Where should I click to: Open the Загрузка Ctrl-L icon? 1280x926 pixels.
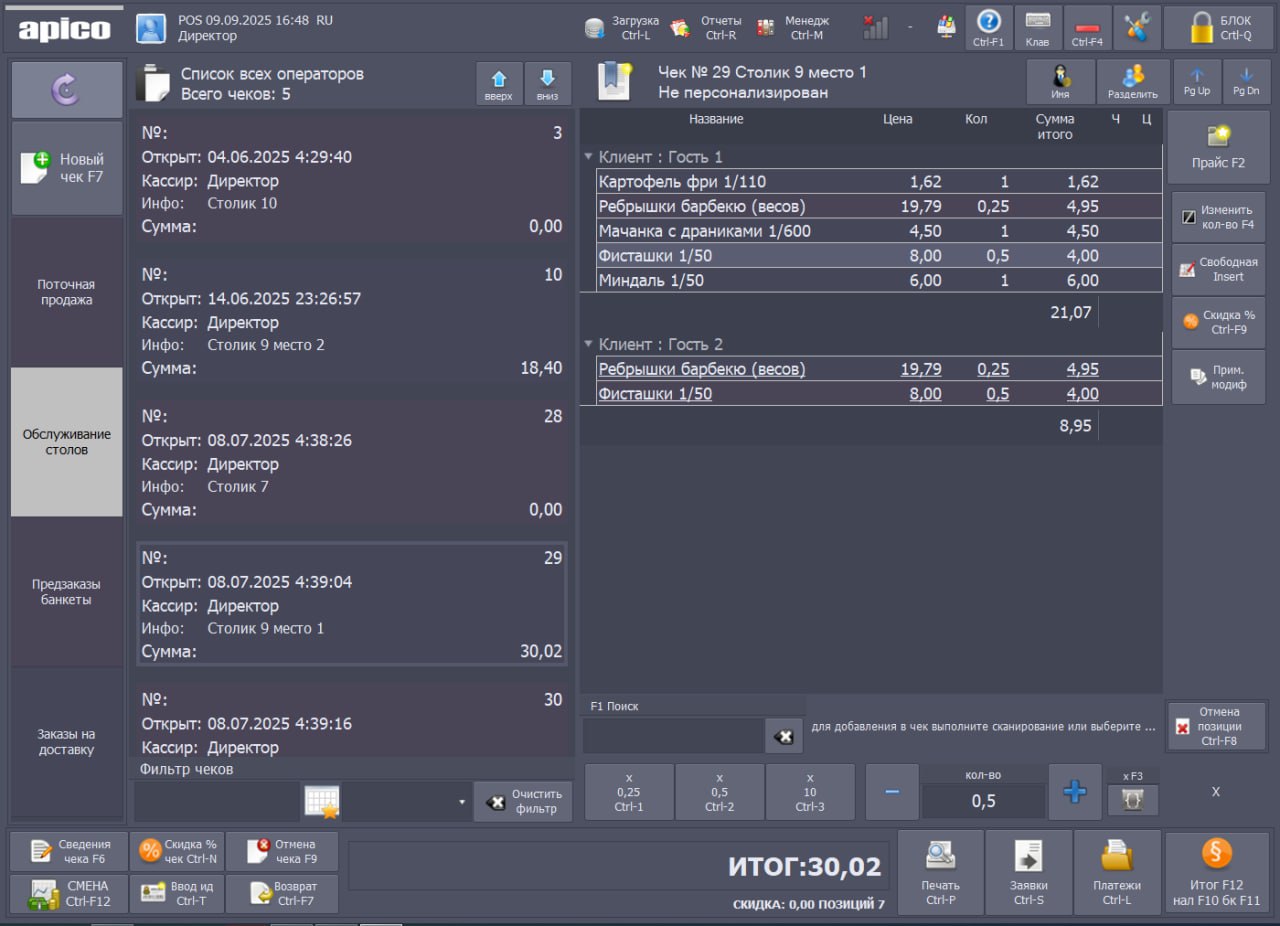596,28
